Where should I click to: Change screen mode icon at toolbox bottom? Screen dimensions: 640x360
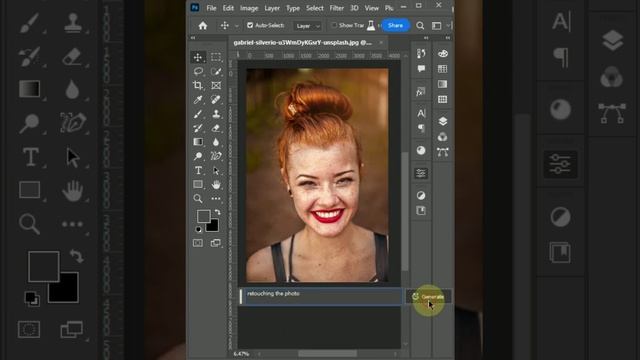click(x=216, y=243)
